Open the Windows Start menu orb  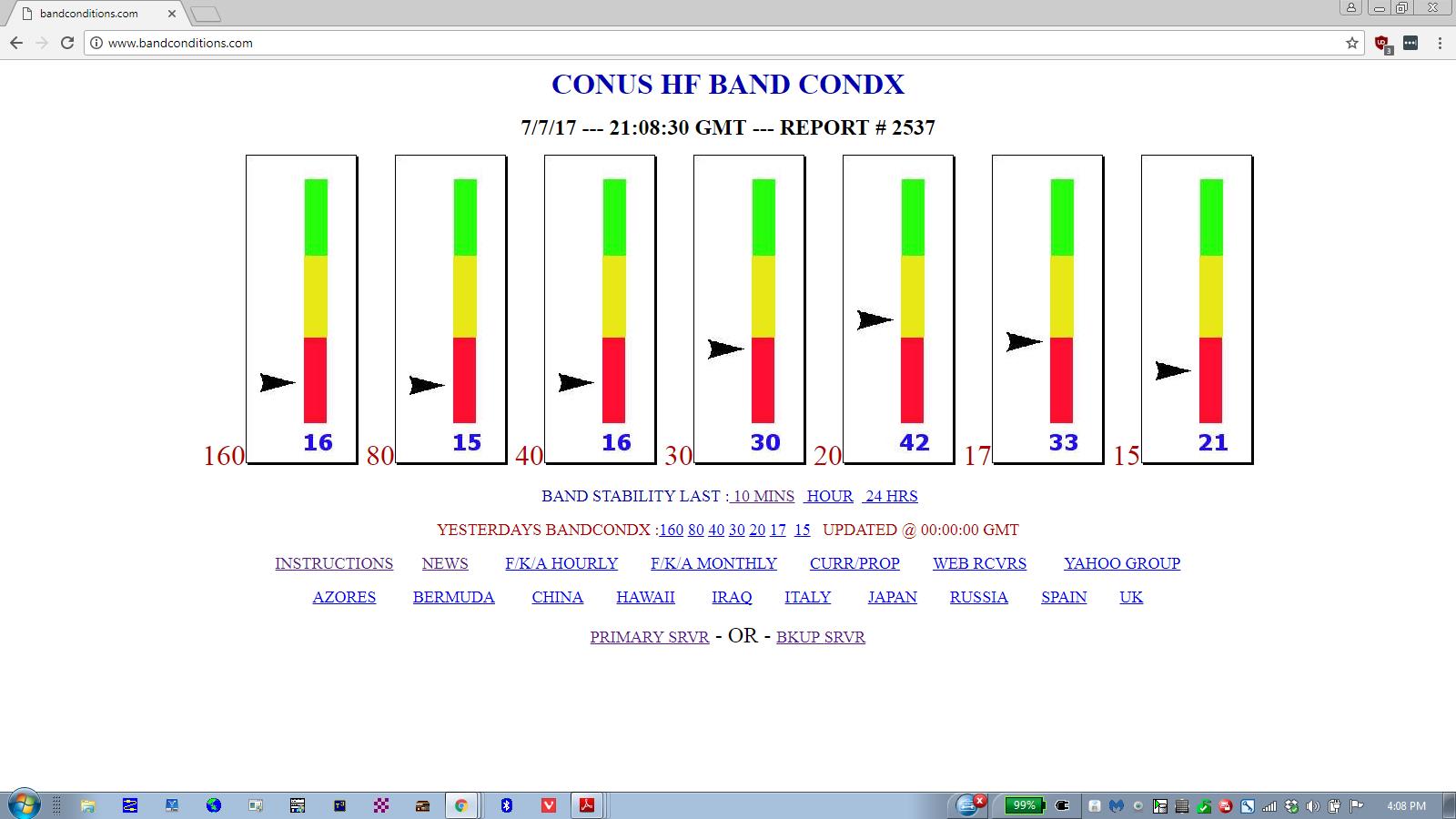[24, 804]
